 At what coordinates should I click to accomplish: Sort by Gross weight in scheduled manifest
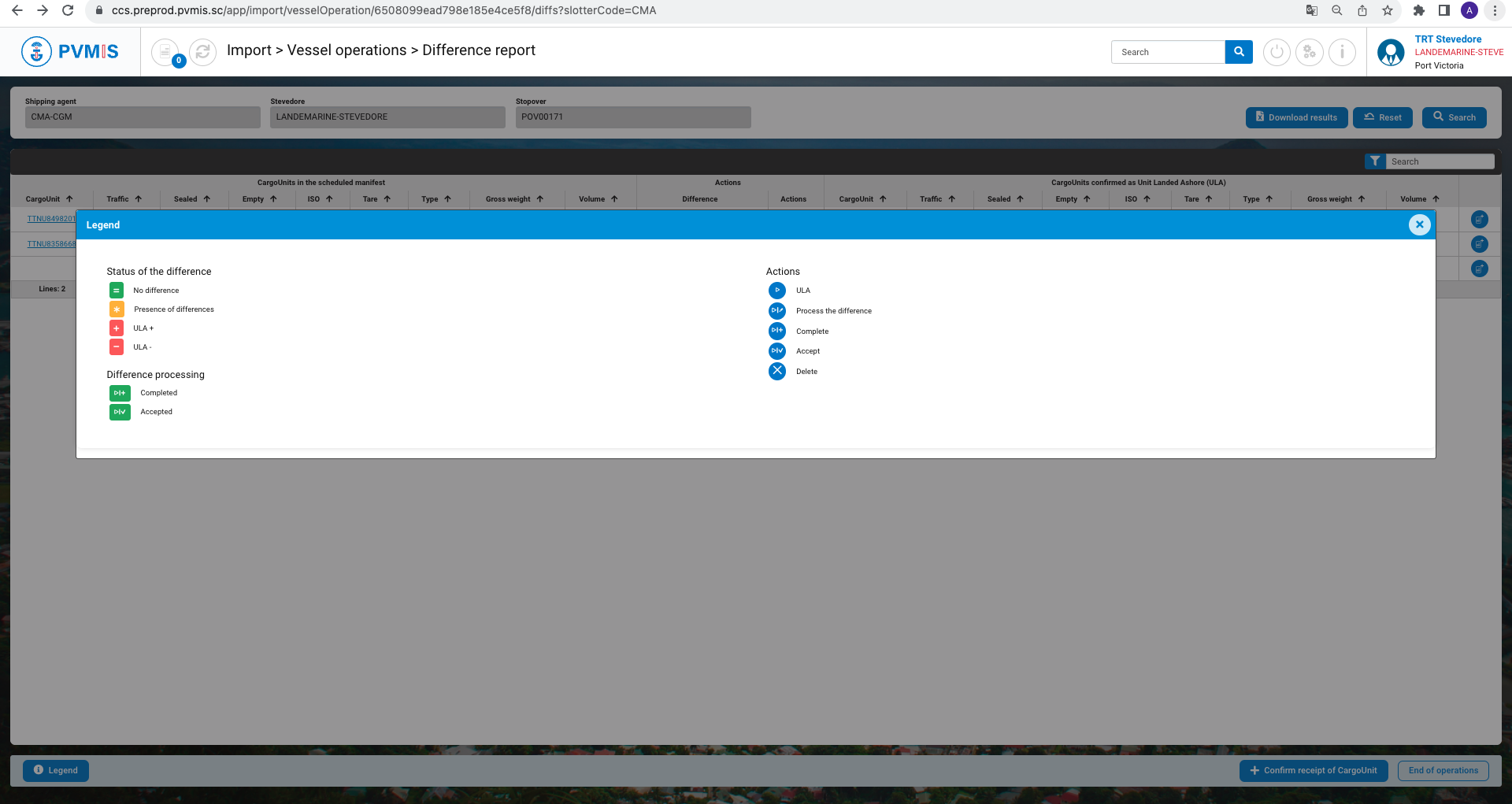(514, 199)
